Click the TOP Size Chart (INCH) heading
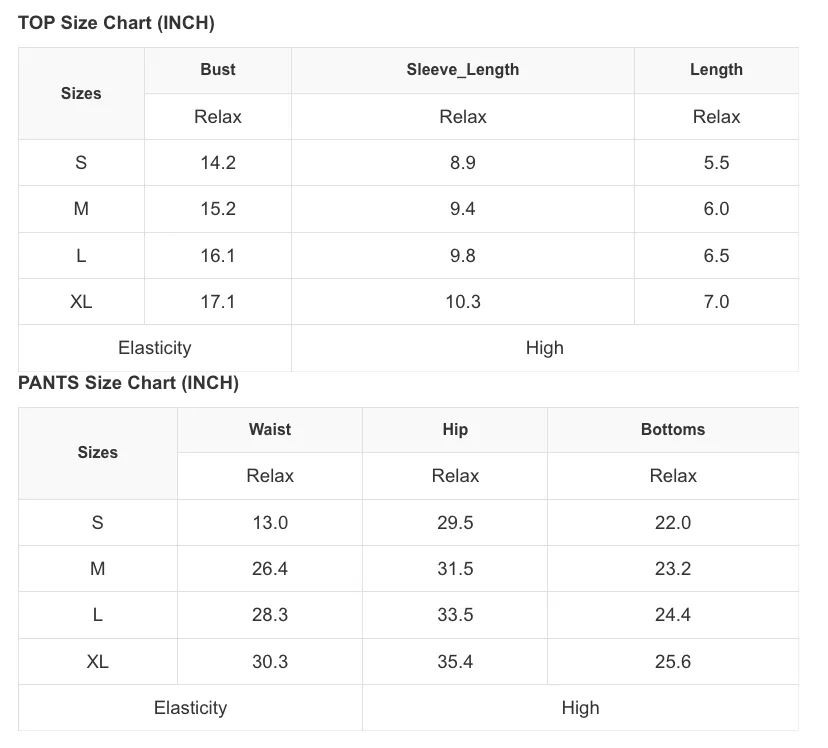This screenshot has height=748, width=828. 116,23
